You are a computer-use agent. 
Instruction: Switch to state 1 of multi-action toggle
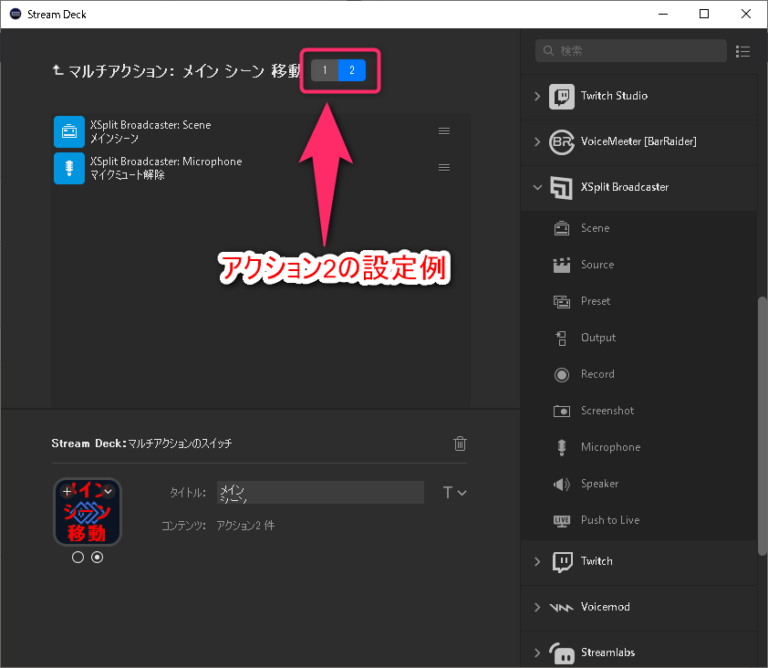[x=325, y=70]
